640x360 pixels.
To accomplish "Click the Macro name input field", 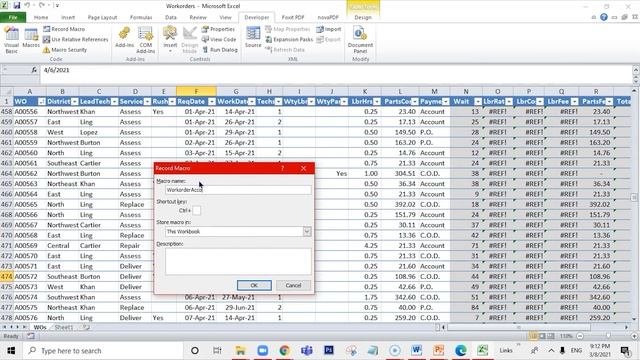I will [238, 190].
